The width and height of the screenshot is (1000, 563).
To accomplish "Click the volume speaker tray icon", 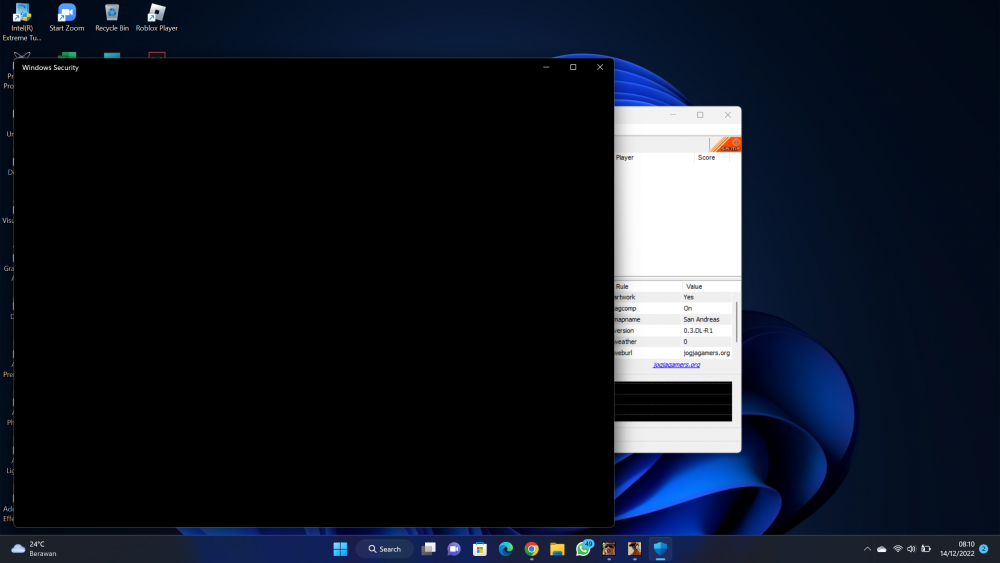I will coord(911,549).
